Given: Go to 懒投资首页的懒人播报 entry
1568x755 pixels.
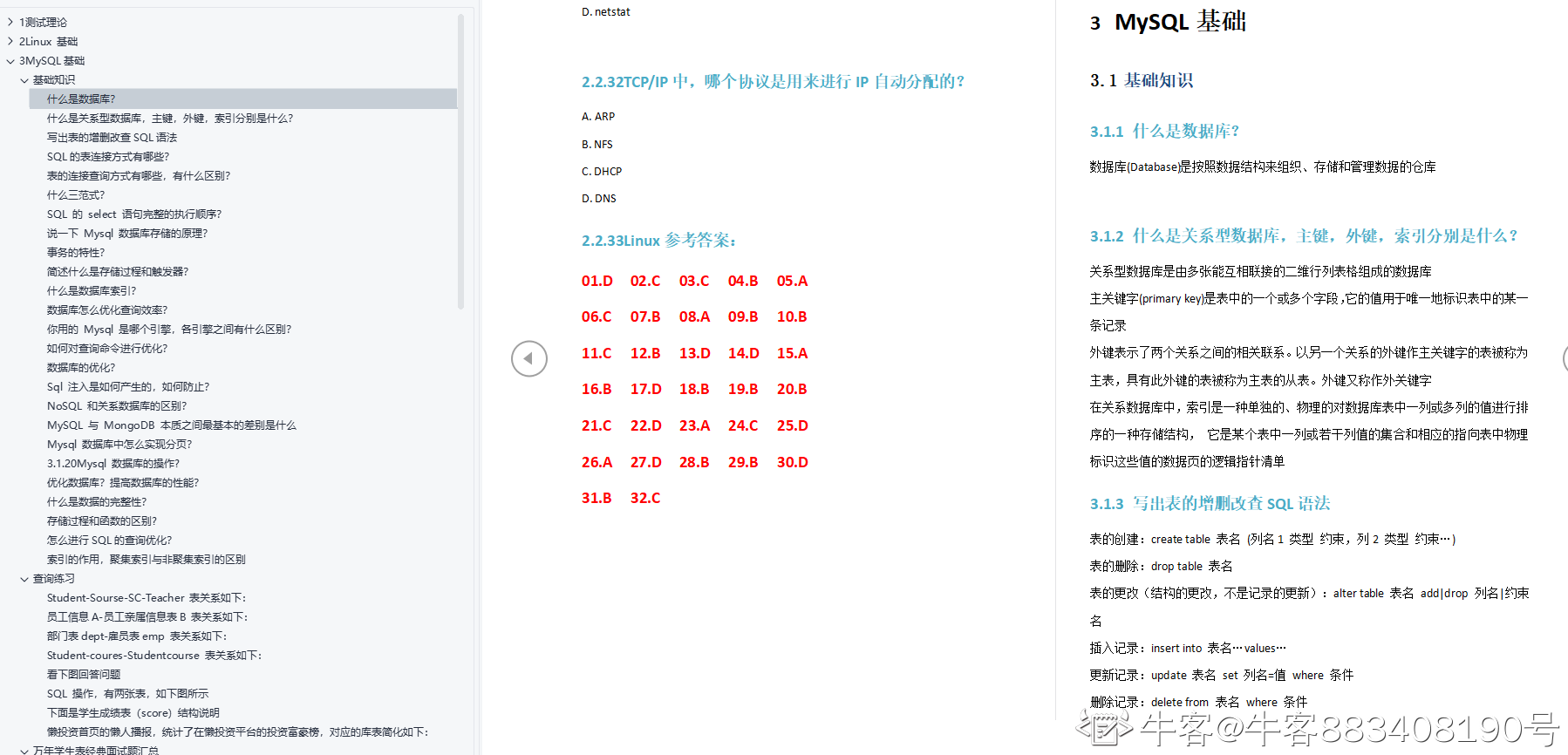Looking at the screenshot, I should coord(238,732).
